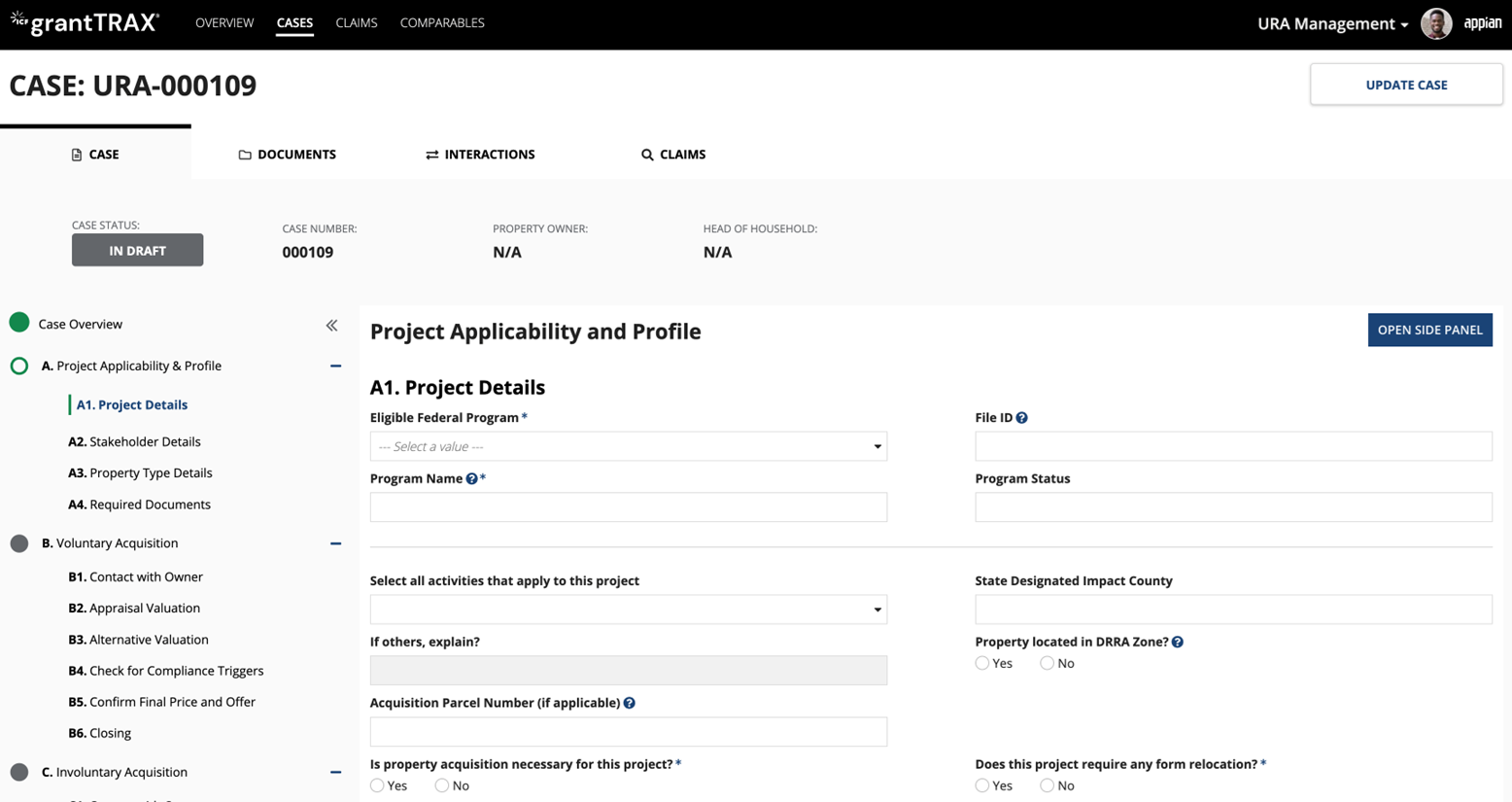1512x802 pixels.
Task: Select Yes for property acquisition necessary
Action: point(377,785)
